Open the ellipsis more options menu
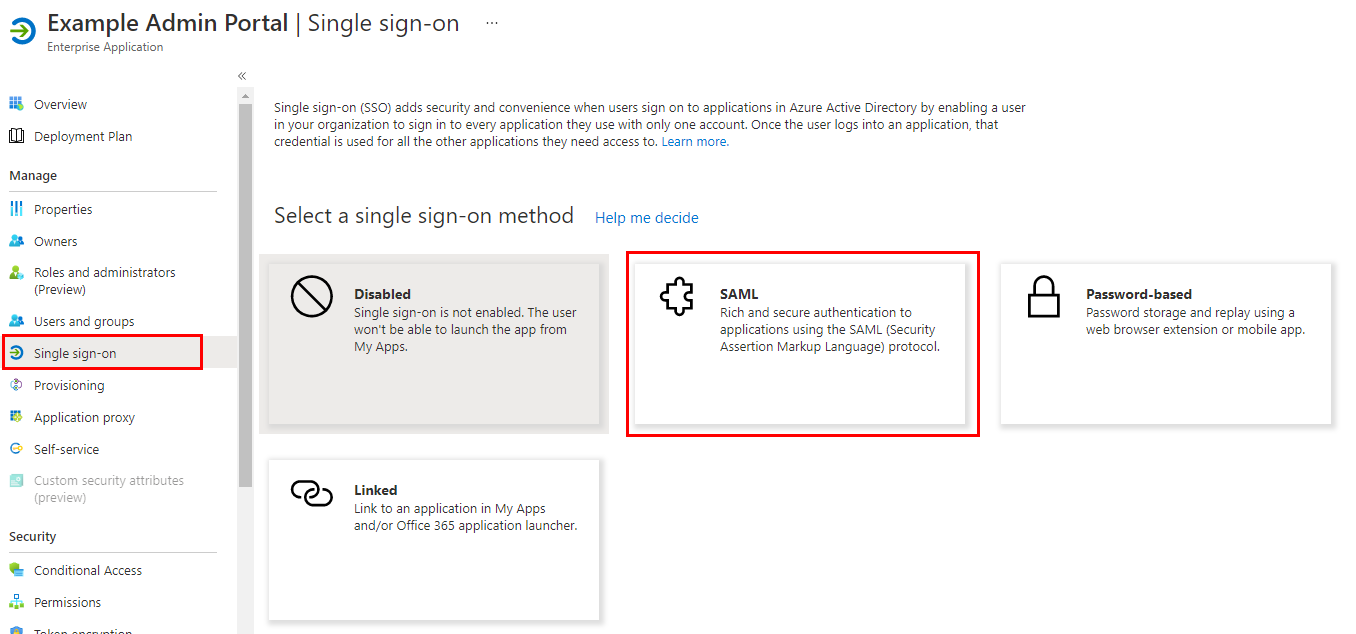Viewport: 1356px width, 634px height. coord(492,23)
